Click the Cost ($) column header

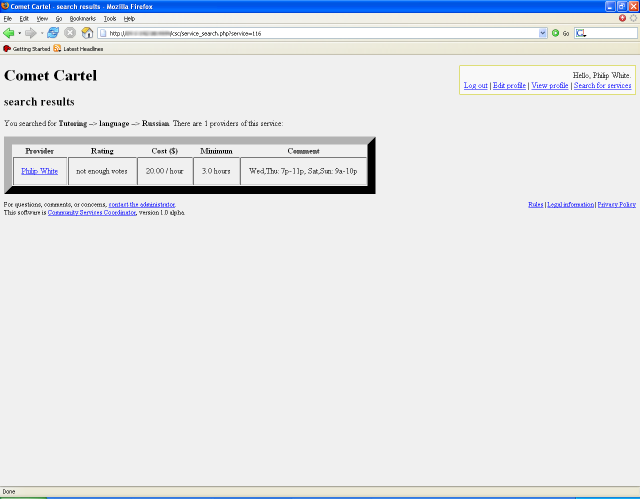point(164,151)
